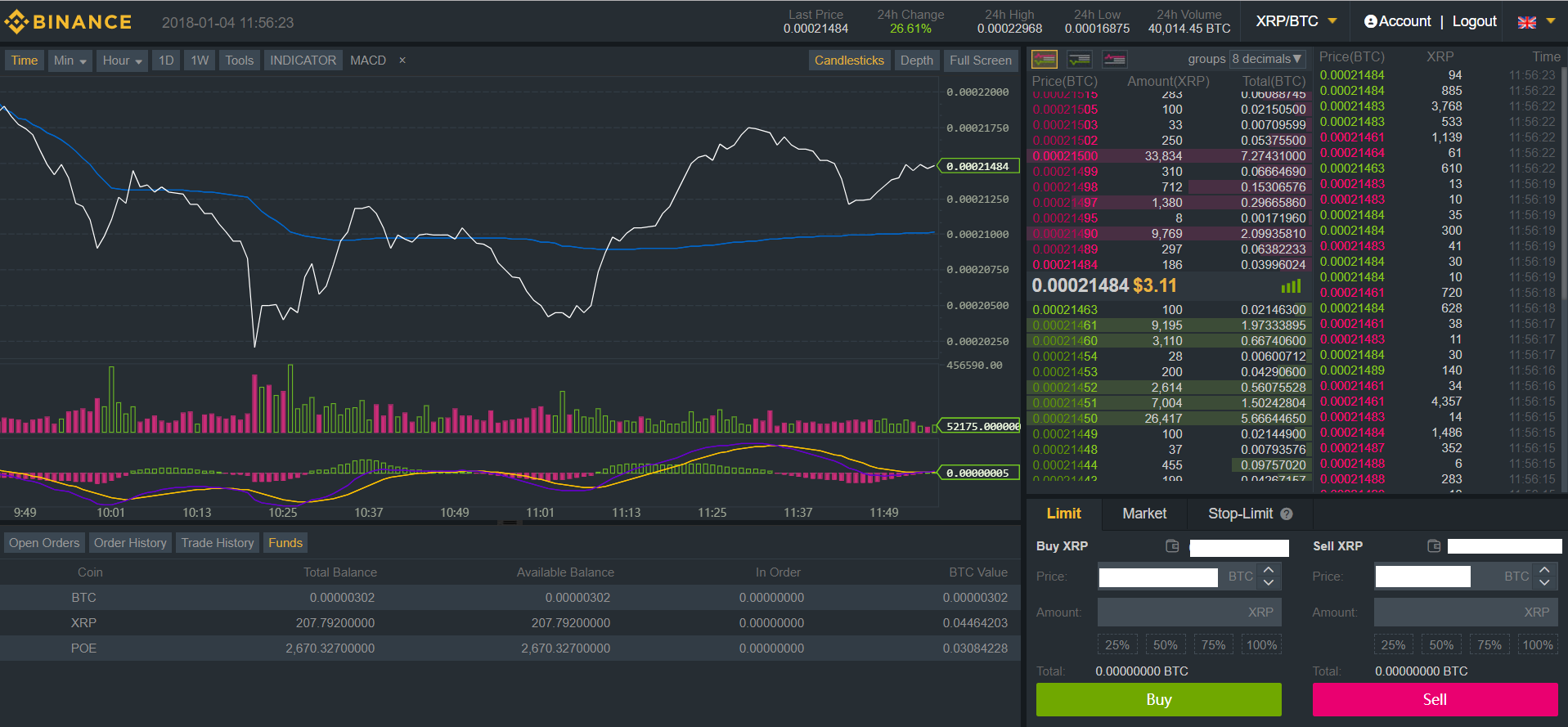The width and height of the screenshot is (1568, 727).
Task: Switch to Candlesticks chart view
Action: [849, 61]
